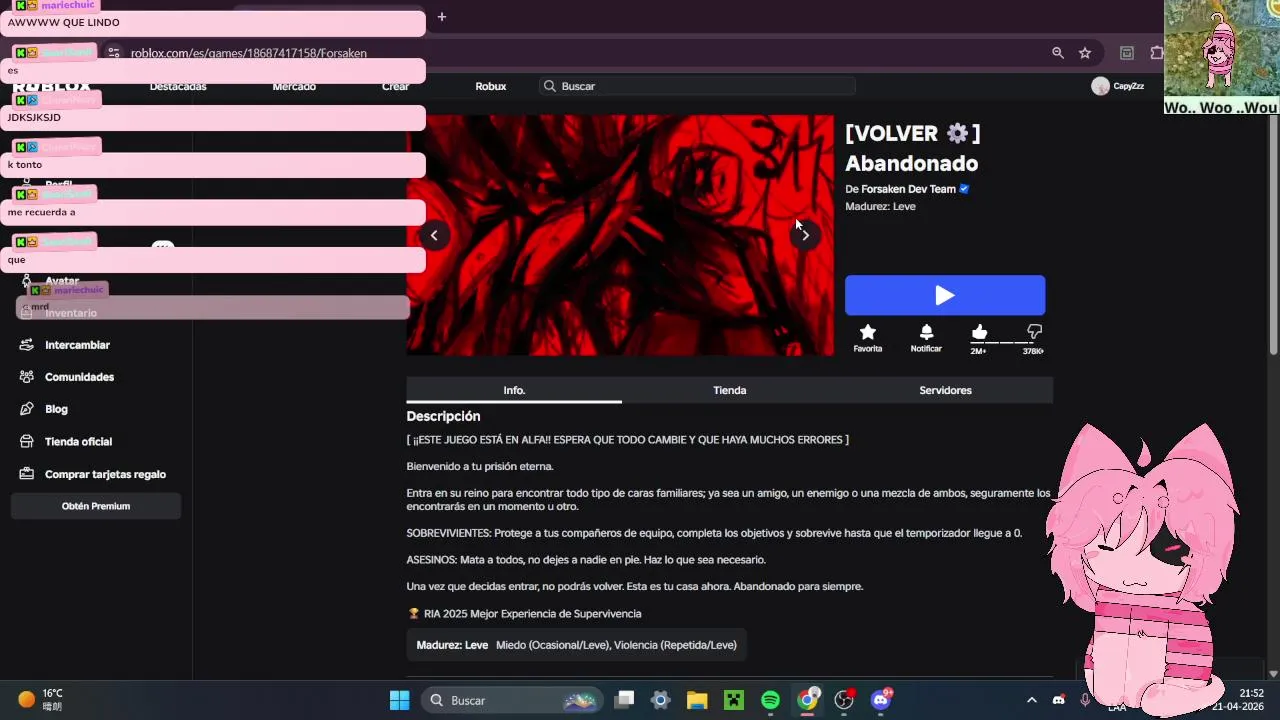The width and height of the screenshot is (1280, 720).
Task: Open the Destacadas menu in Roblox header
Action: click(178, 86)
